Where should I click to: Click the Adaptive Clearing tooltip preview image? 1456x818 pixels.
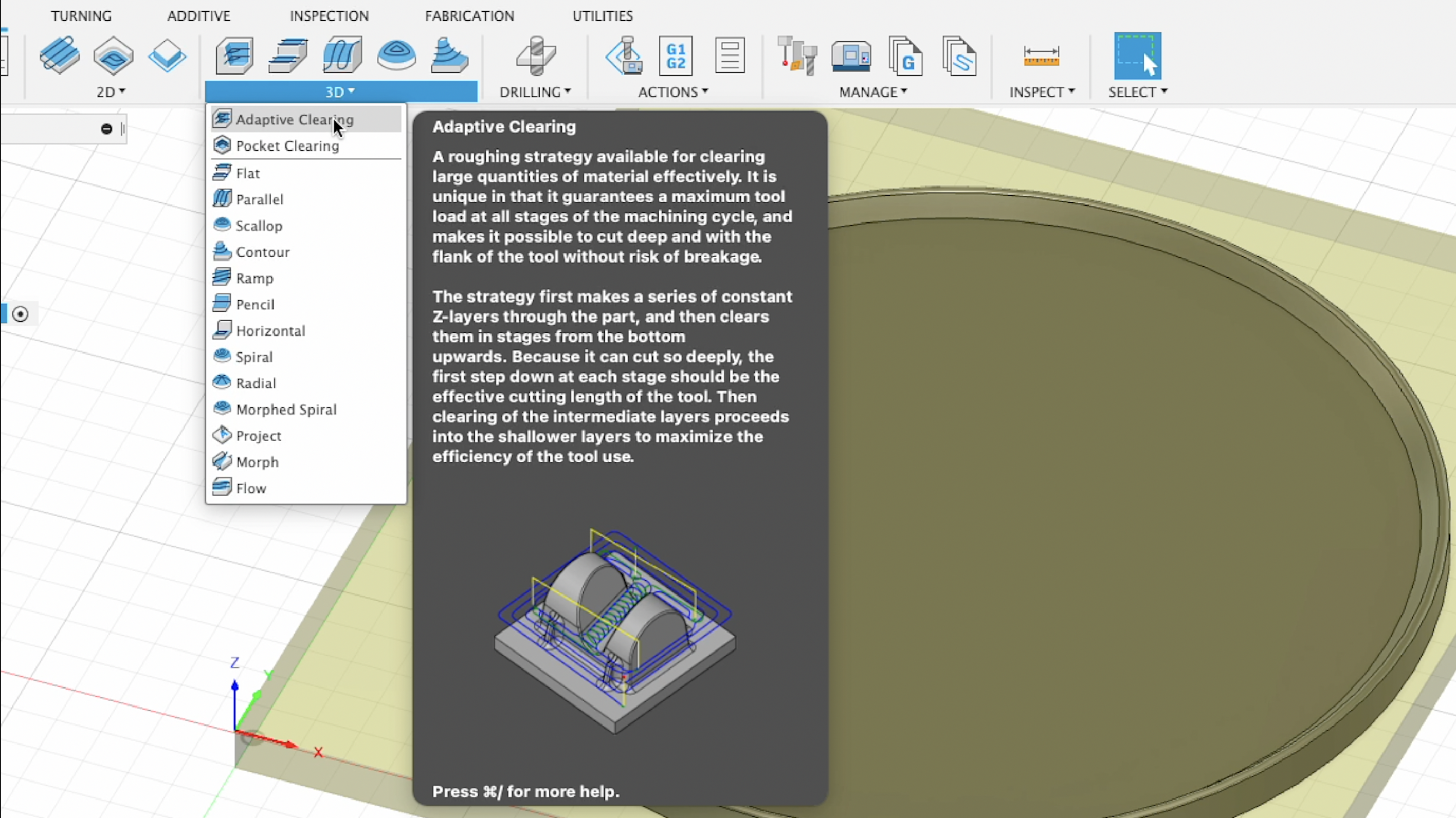(x=615, y=630)
